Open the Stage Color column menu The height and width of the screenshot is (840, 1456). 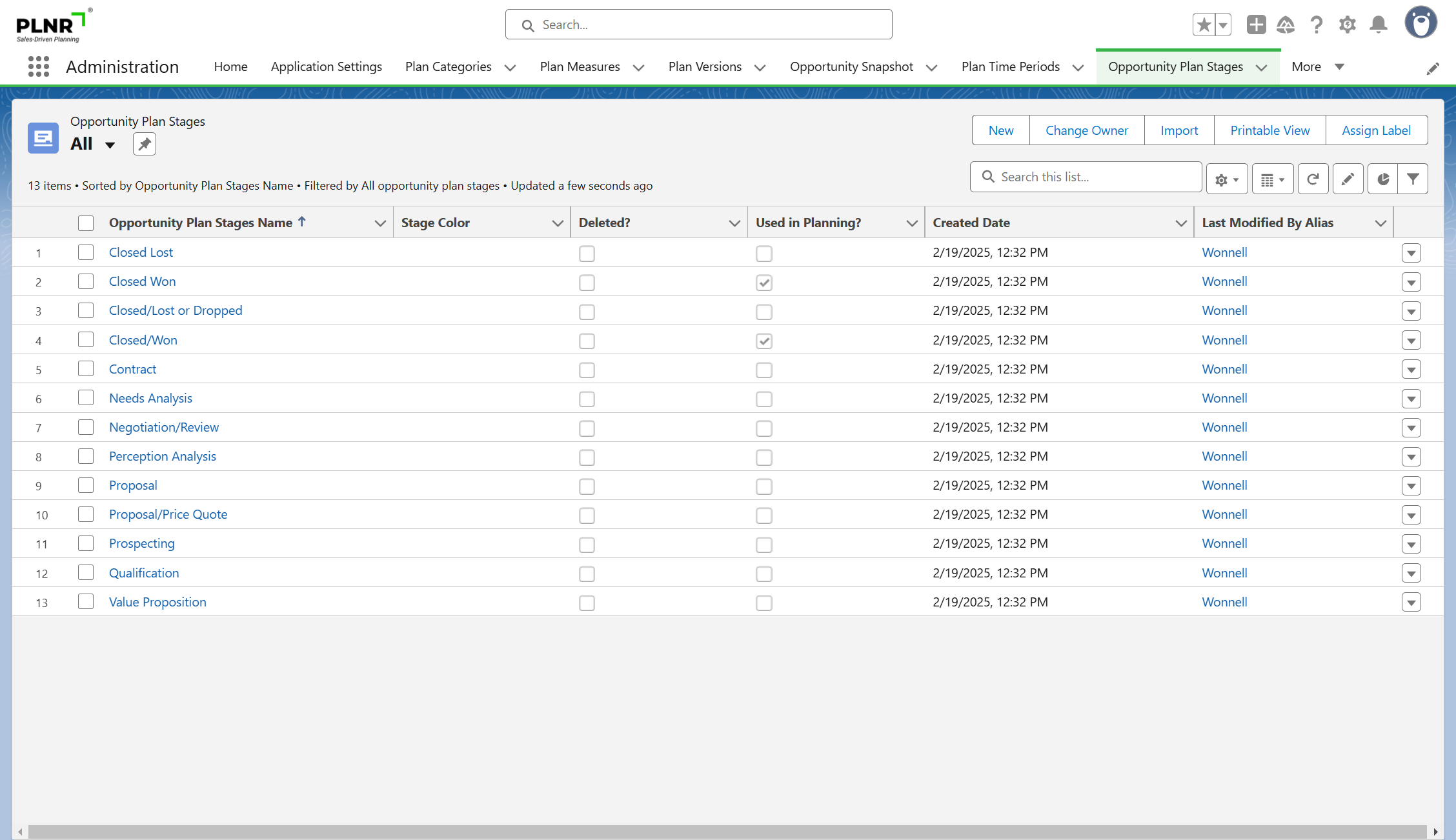click(558, 223)
